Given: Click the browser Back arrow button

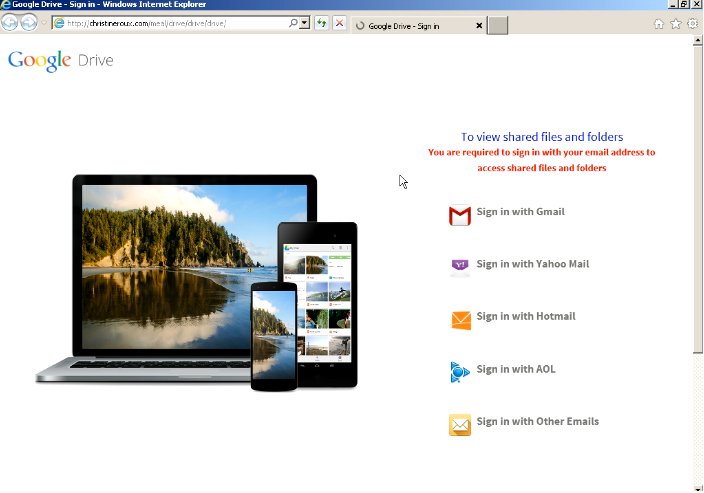Looking at the screenshot, I should click(x=9, y=22).
